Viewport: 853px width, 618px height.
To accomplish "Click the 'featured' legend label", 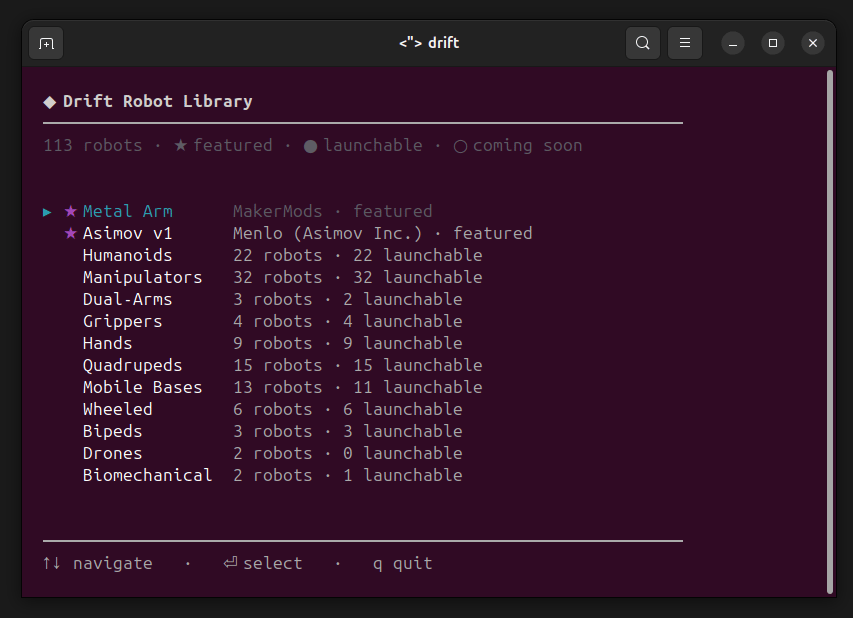I will [233, 145].
